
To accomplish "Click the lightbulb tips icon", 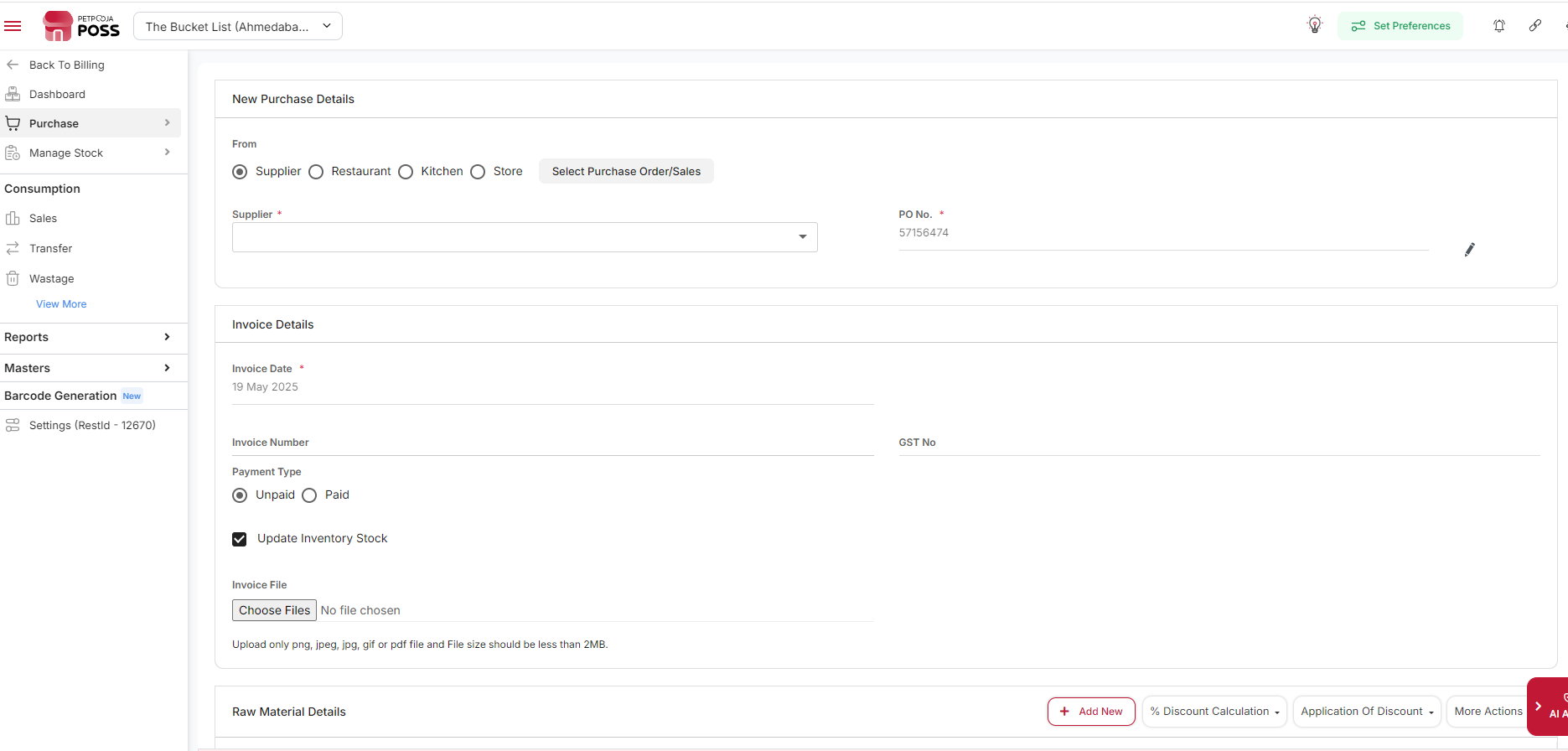I will (x=1315, y=25).
